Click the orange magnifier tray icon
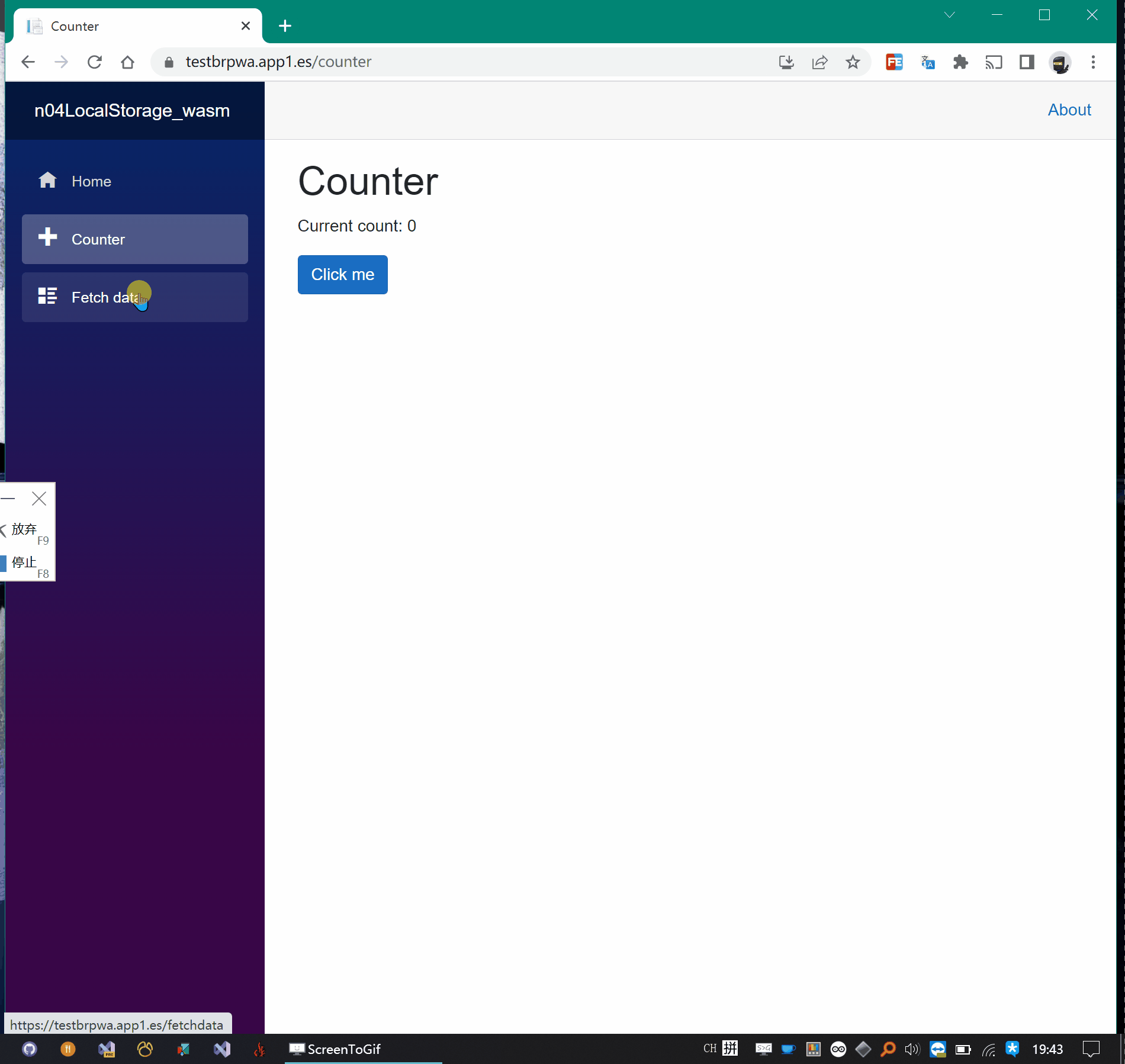 click(888, 1049)
